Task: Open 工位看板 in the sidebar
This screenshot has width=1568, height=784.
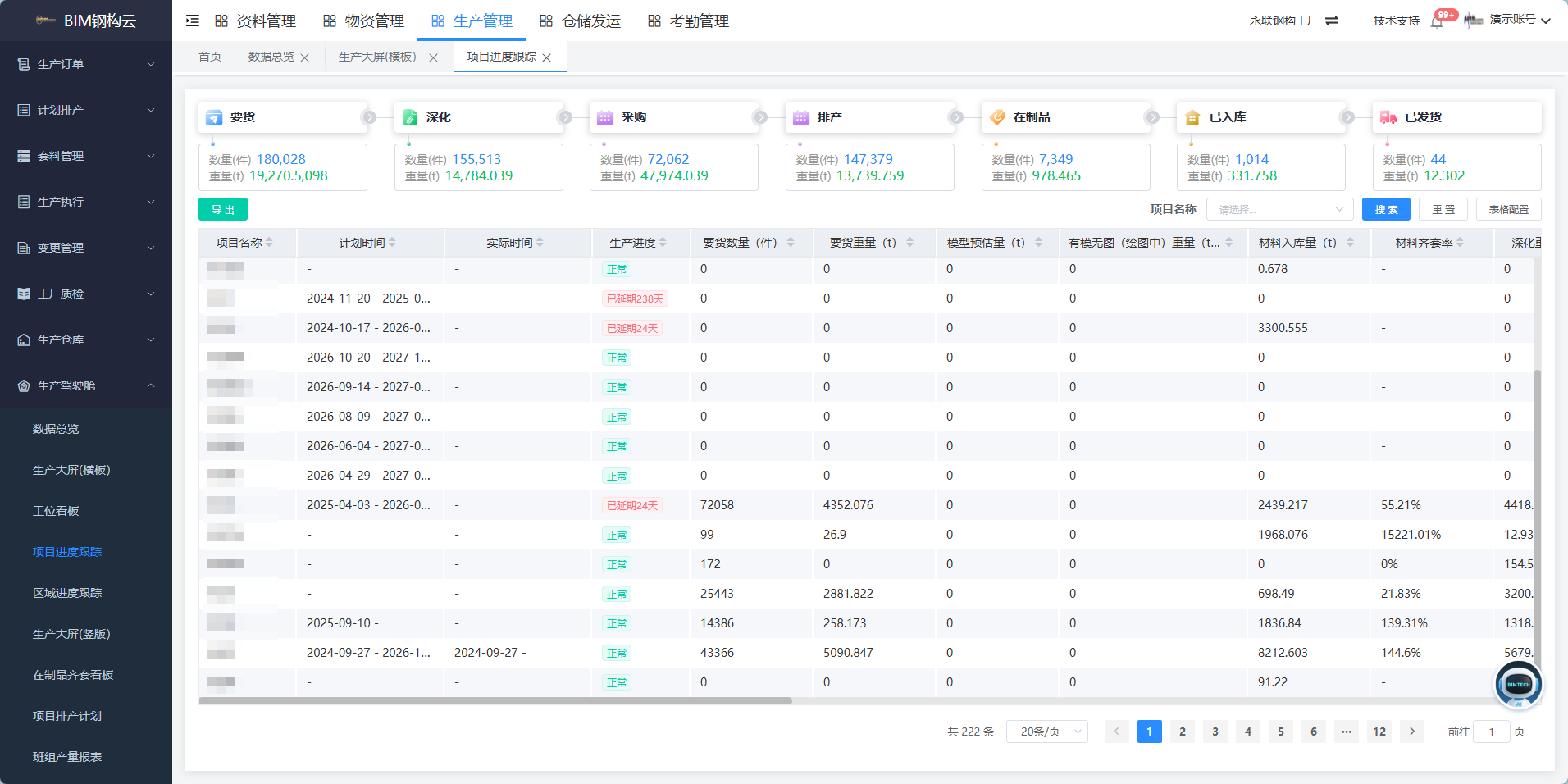Action: point(56,511)
